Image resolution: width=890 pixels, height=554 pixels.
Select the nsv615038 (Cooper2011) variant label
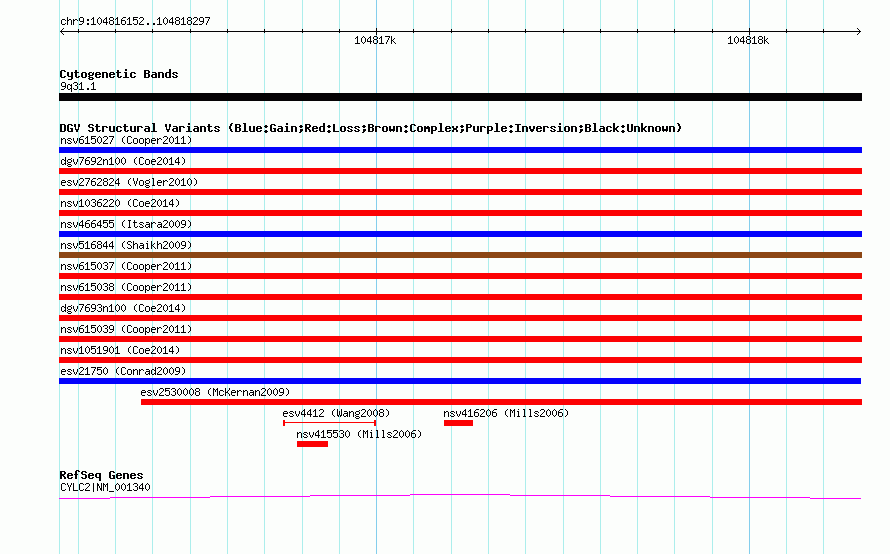126,287
